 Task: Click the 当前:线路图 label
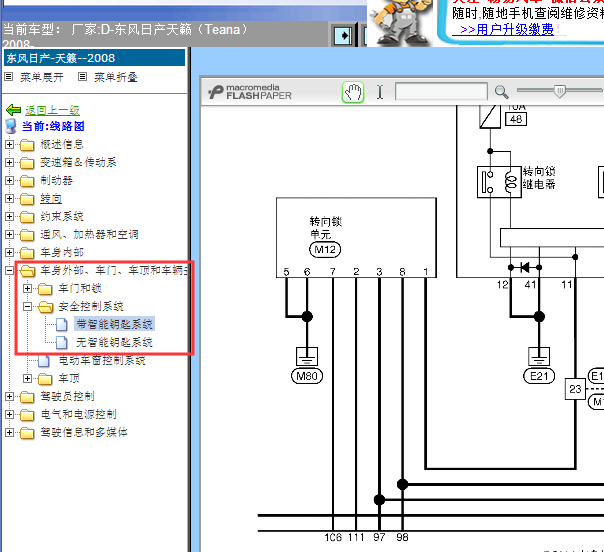coord(53,126)
